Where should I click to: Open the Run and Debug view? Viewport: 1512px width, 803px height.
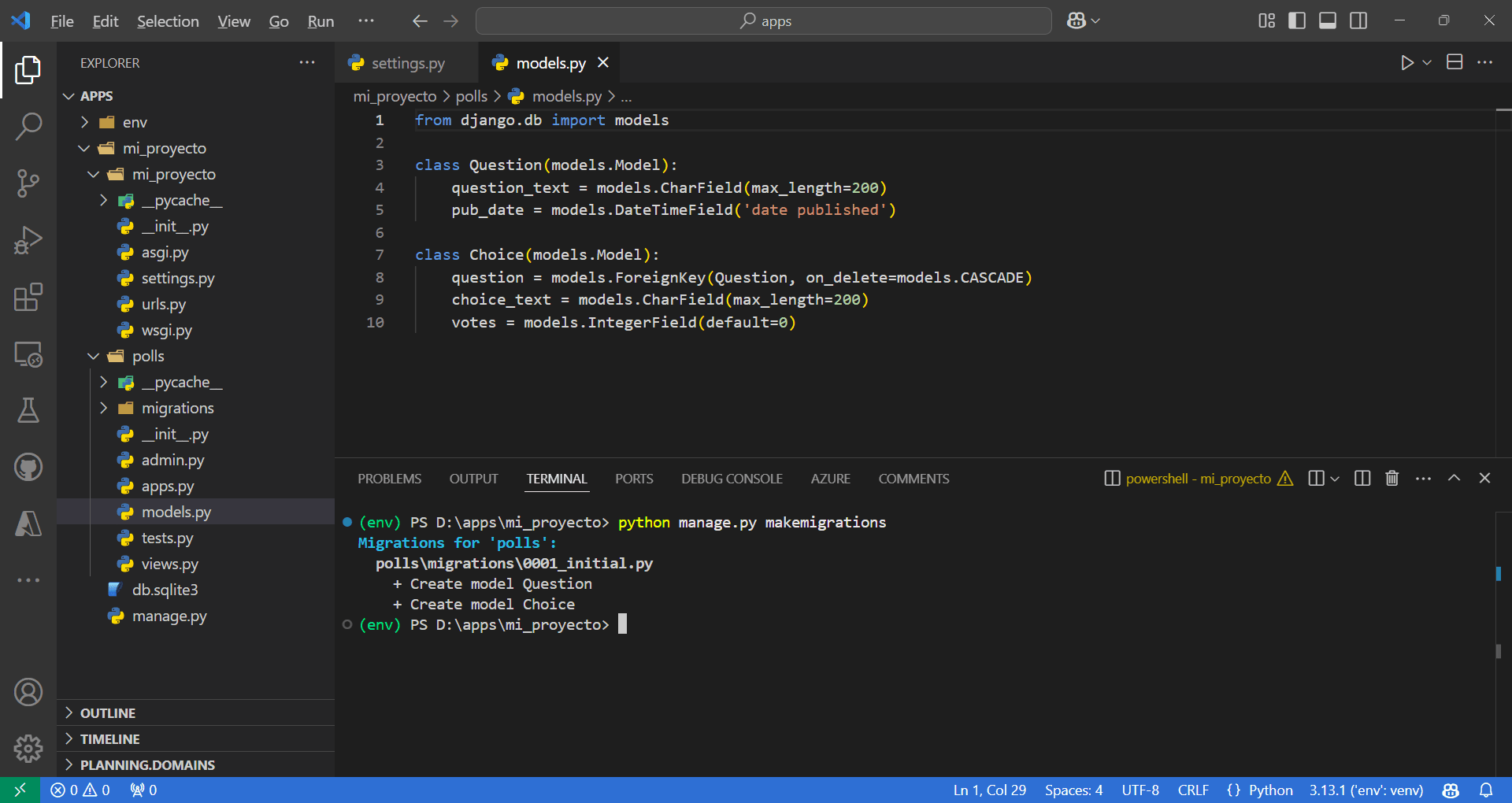(28, 240)
